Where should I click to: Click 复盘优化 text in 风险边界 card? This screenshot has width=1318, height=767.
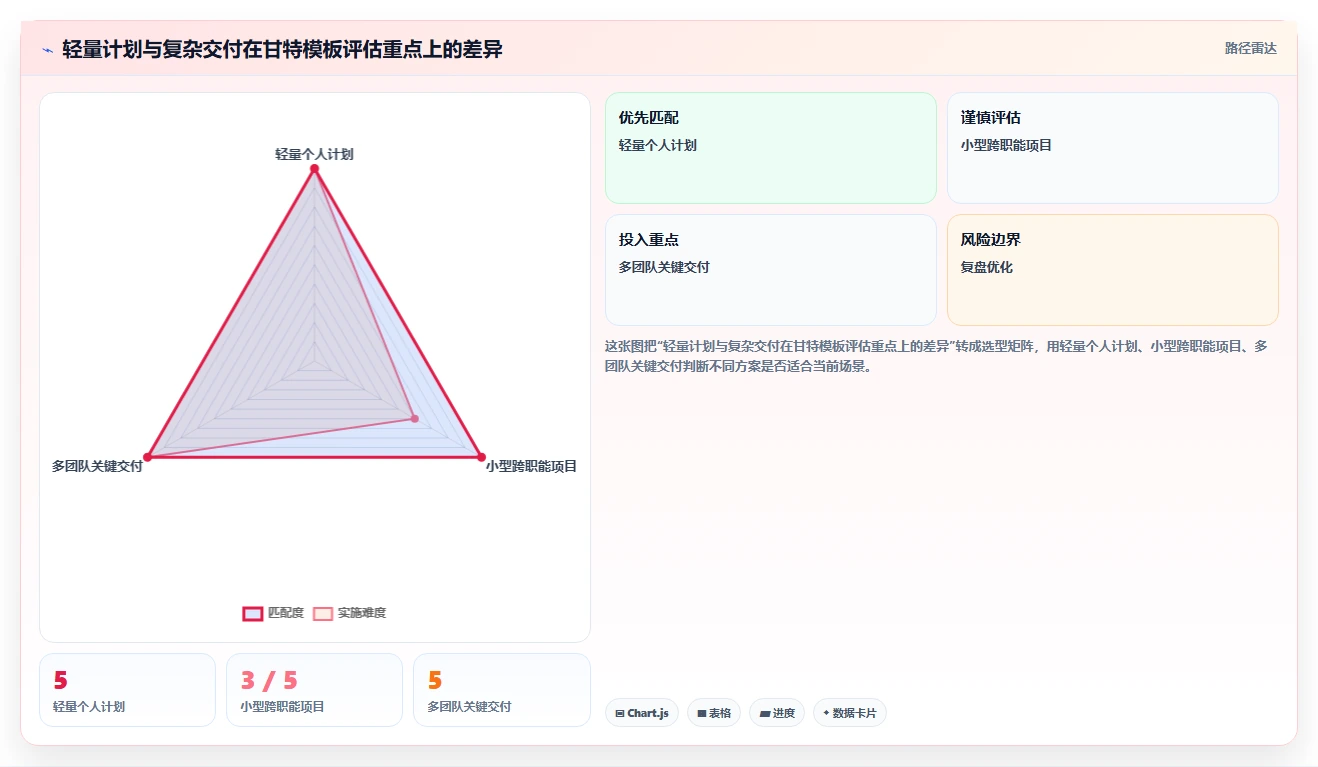pyautogui.click(x=987, y=267)
